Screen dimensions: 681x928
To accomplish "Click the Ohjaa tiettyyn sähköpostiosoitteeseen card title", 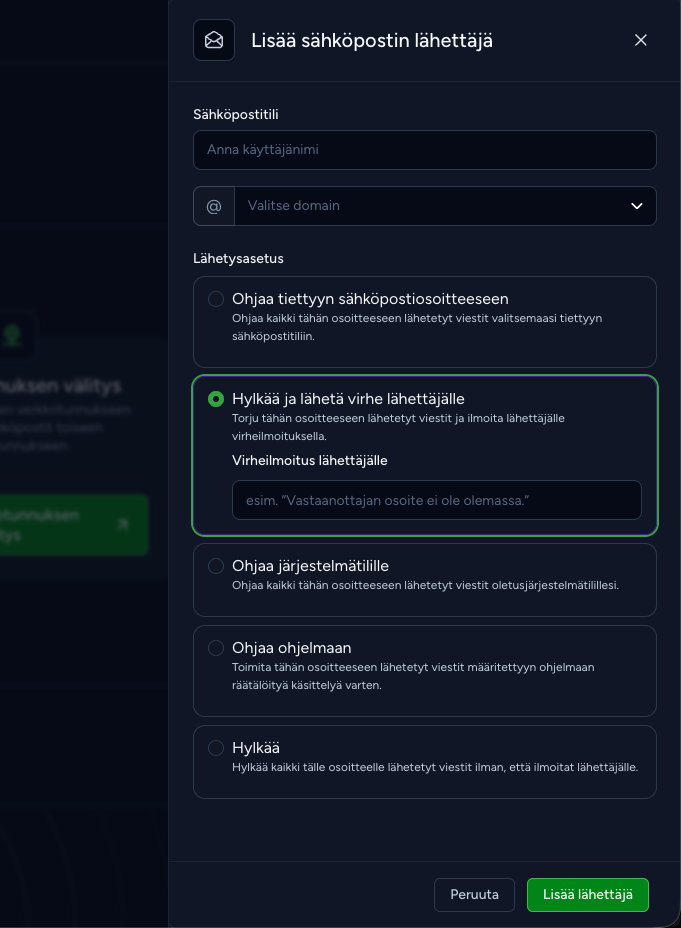I will click(x=370, y=299).
